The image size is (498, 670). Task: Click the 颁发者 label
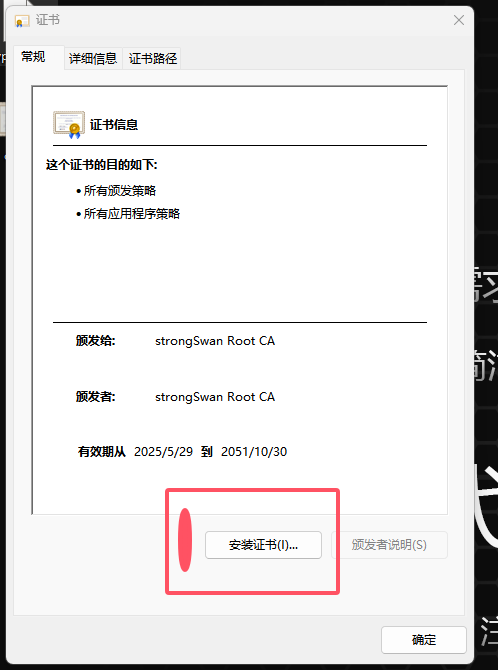[95, 397]
